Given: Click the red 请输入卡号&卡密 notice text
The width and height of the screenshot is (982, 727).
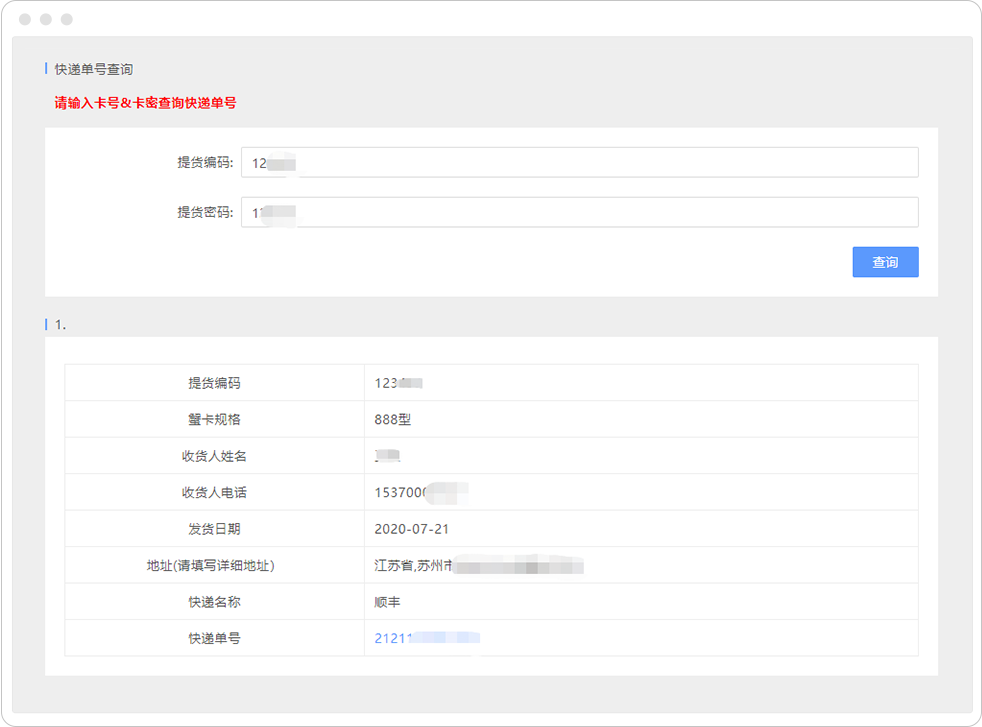Looking at the screenshot, I should pos(145,102).
